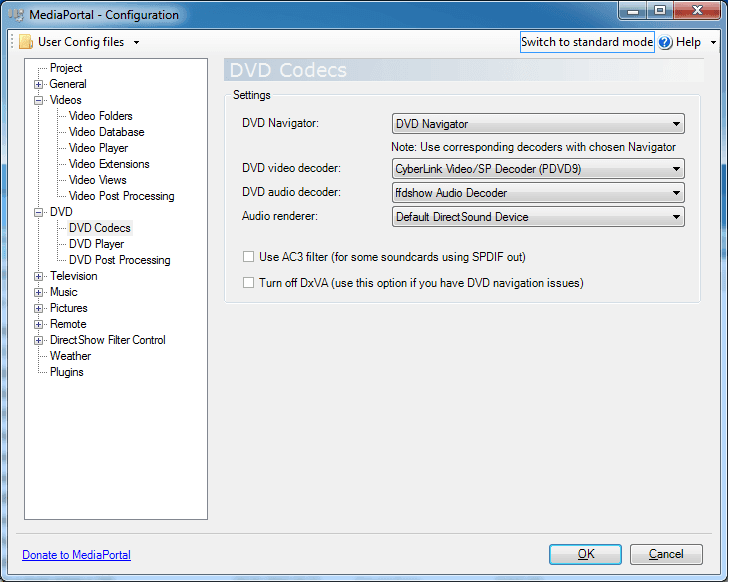Expand the Pictures tree node
The image size is (729, 582).
point(39,309)
